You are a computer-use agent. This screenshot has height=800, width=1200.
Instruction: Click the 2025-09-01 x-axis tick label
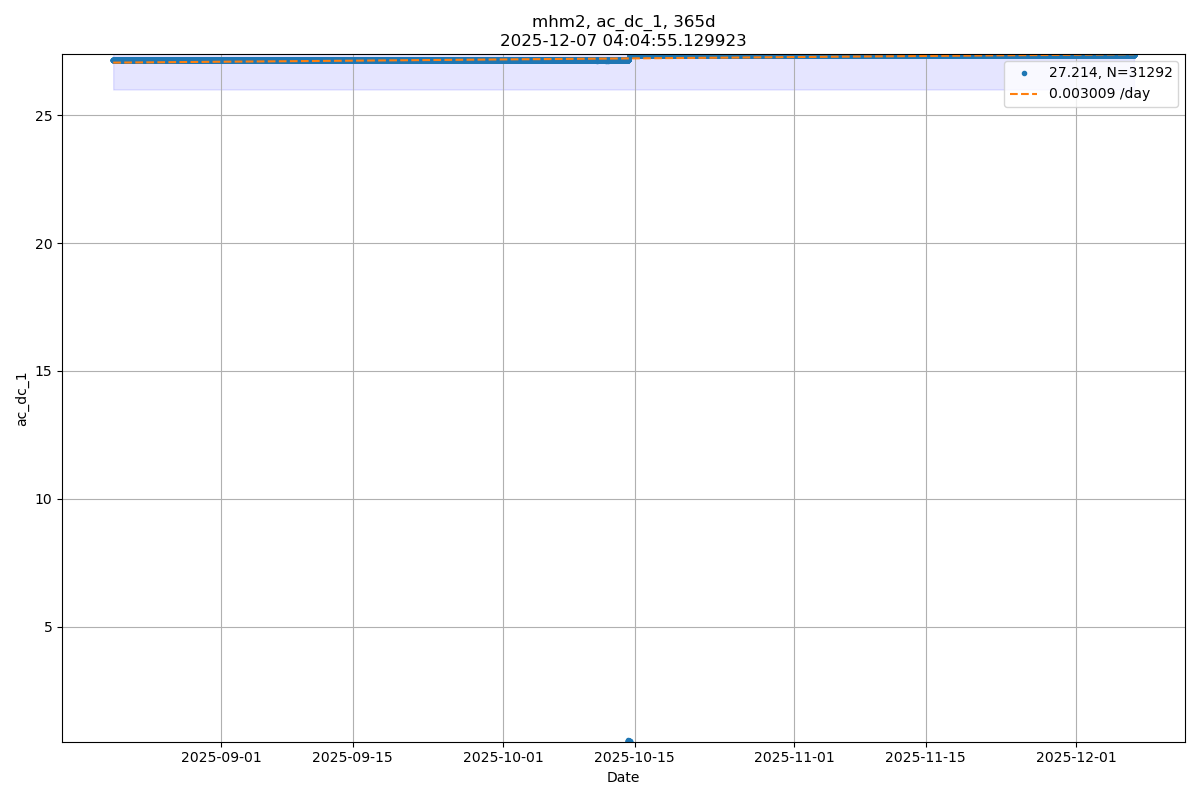click(221, 757)
